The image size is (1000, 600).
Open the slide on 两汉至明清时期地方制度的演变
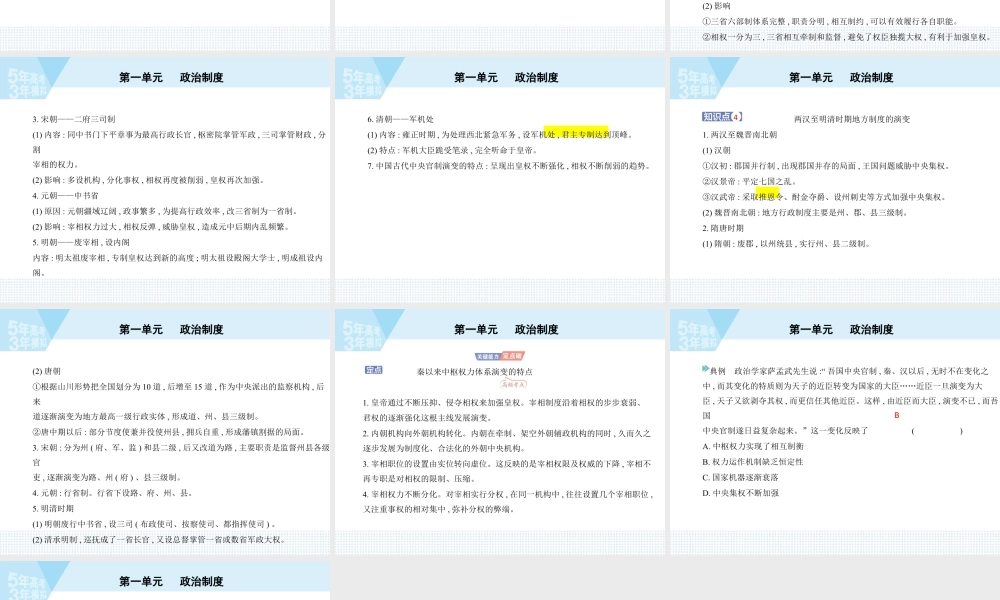(x=835, y=179)
